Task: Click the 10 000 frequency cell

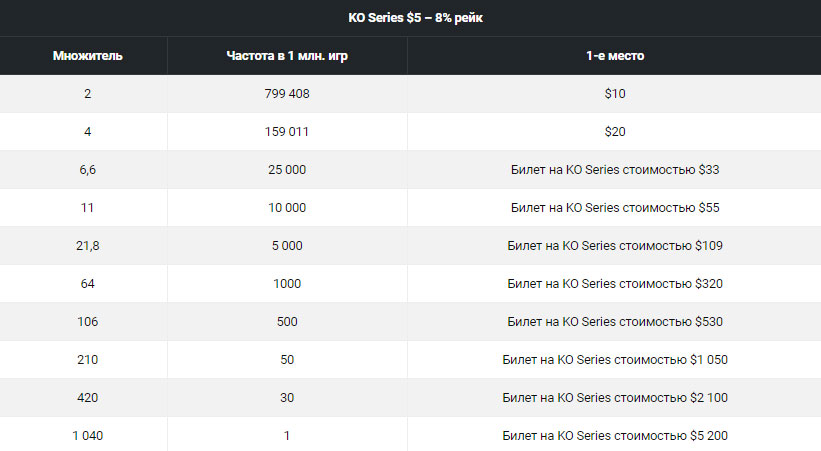Action: coord(287,208)
